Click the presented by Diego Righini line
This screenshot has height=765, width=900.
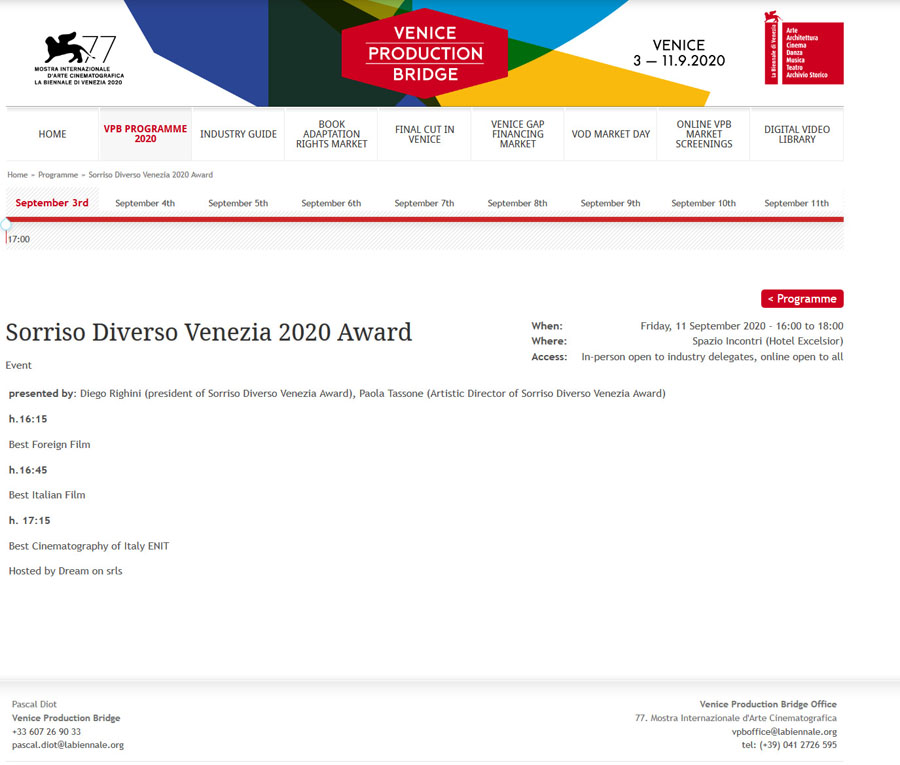(x=337, y=393)
